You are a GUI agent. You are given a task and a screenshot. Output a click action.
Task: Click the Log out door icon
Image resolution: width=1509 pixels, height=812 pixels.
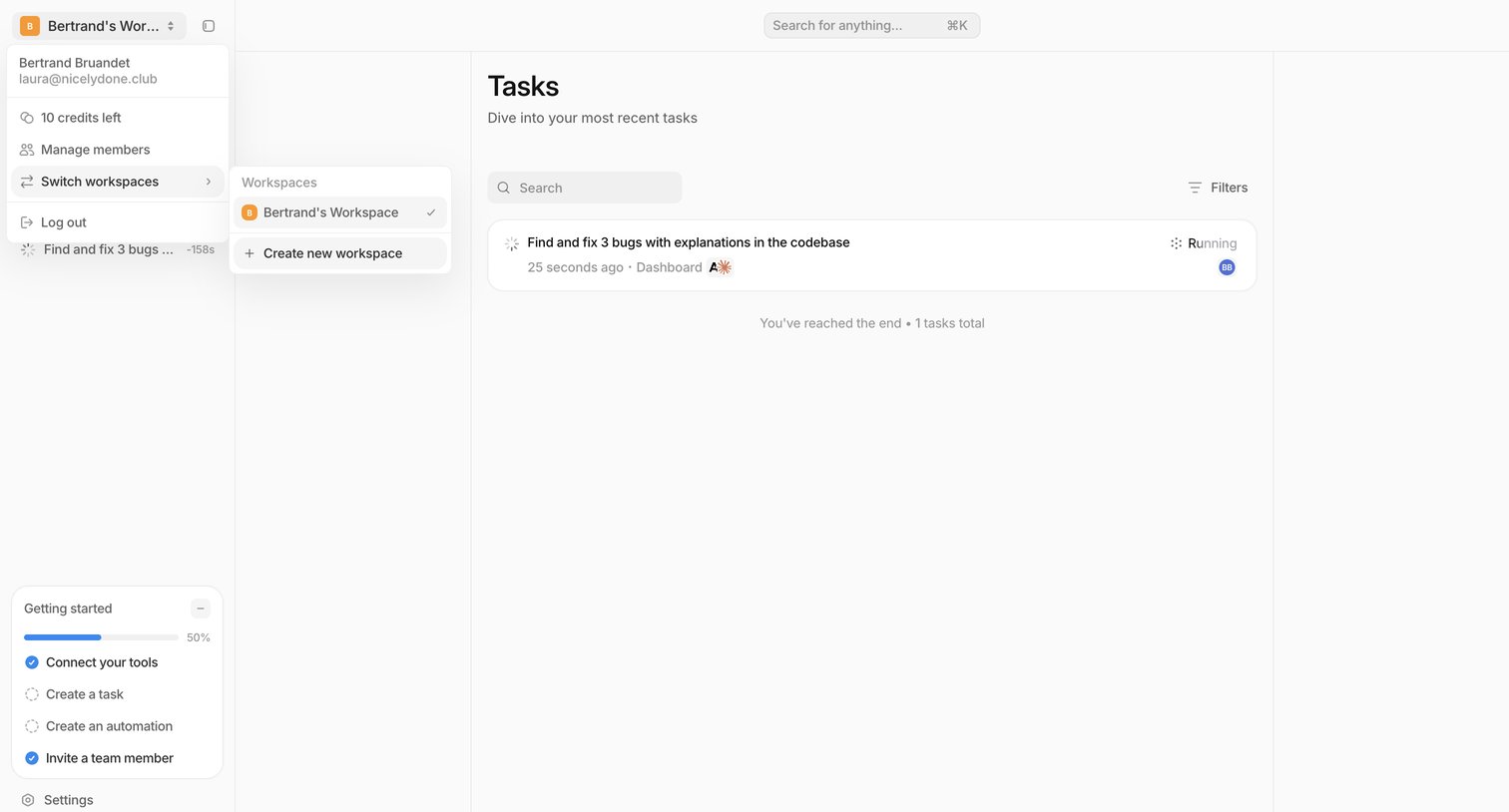tap(27, 222)
